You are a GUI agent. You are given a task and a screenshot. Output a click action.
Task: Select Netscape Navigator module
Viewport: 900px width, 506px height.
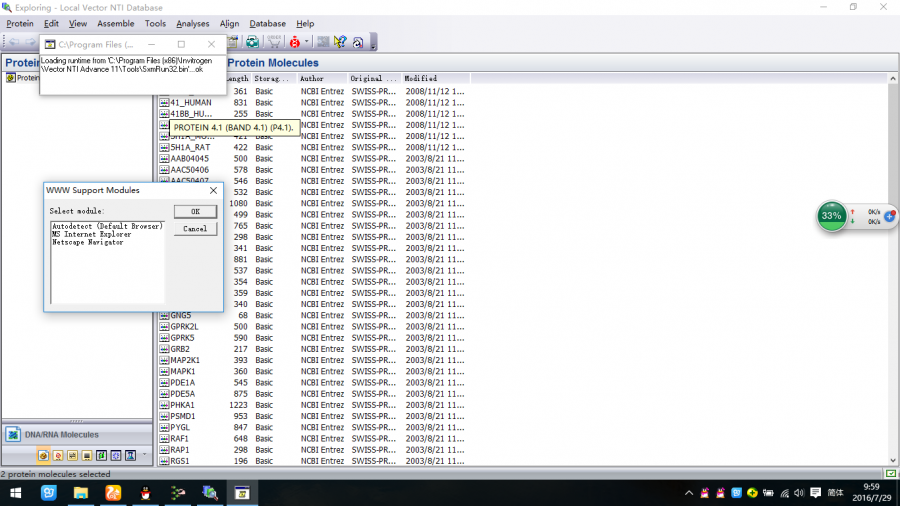(87, 242)
